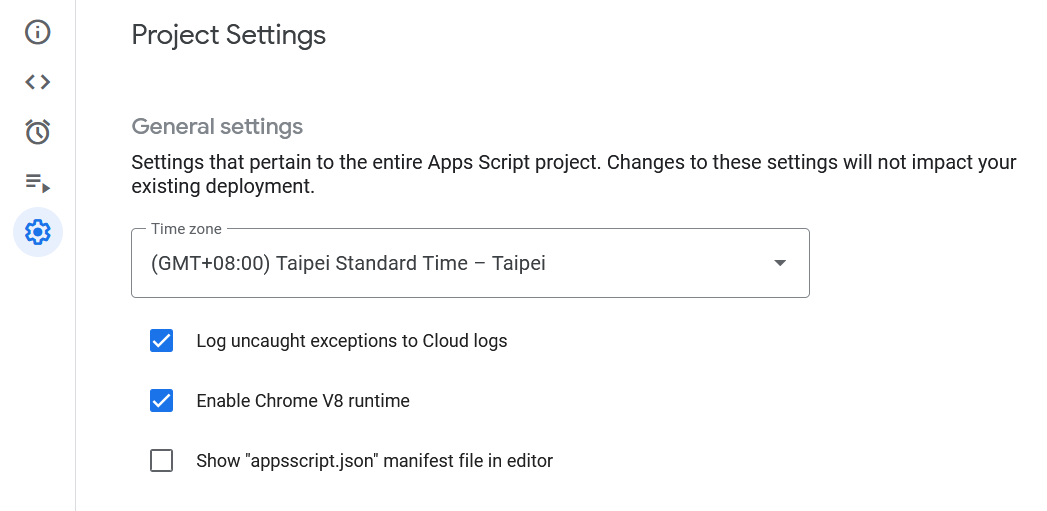
Task: Click the "Time zone" field label
Action: 186,229
